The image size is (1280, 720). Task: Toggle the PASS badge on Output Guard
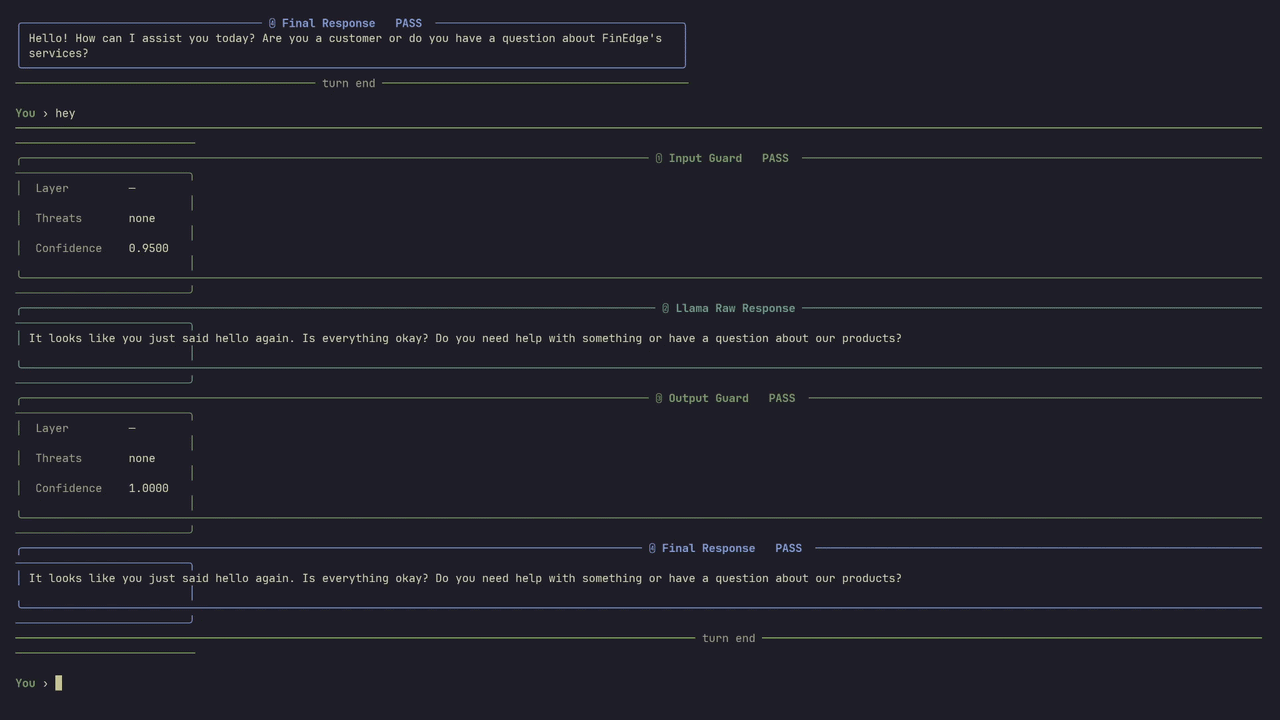point(782,398)
